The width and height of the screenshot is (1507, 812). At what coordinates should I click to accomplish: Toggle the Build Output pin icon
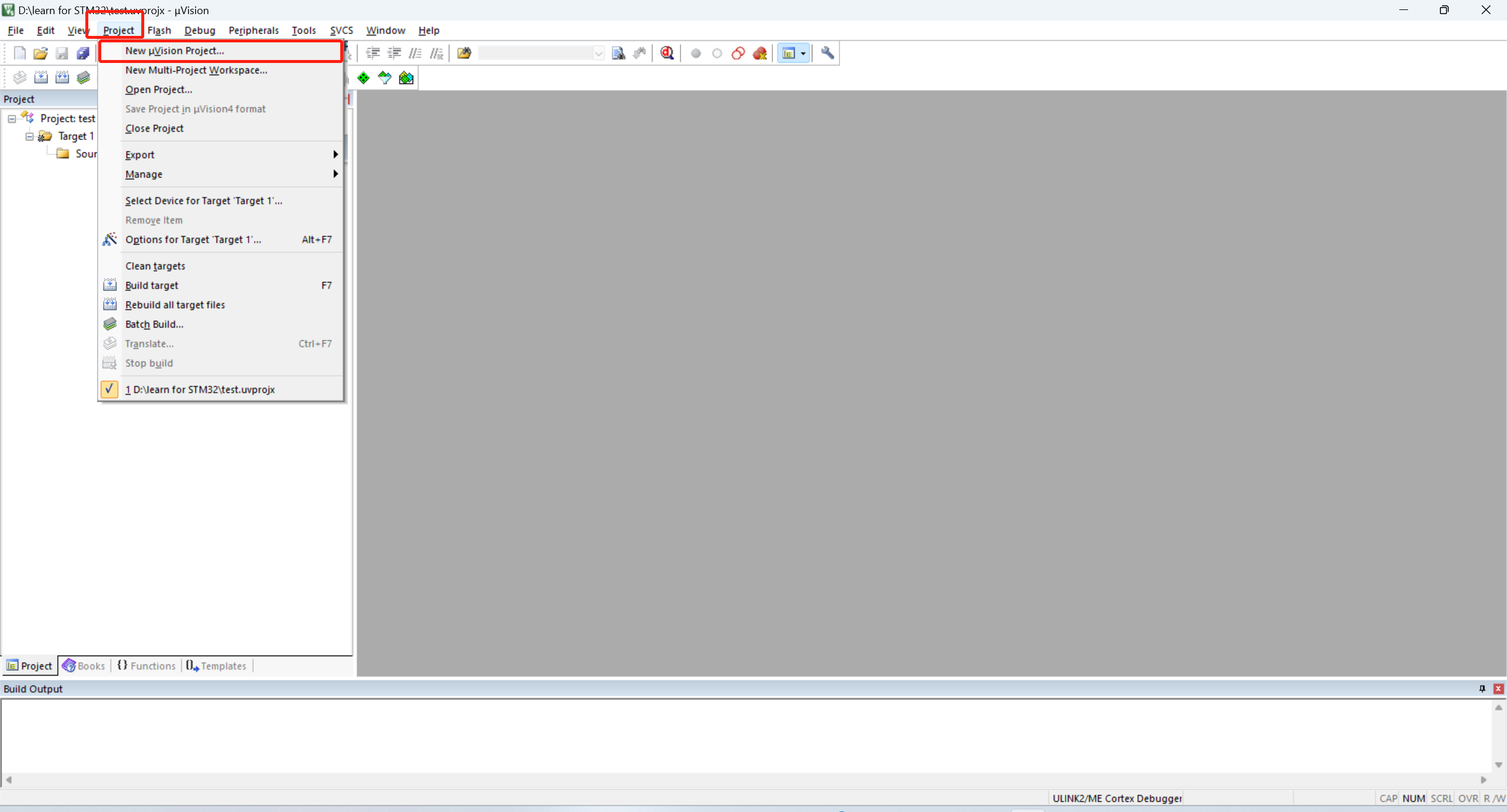(x=1482, y=688)
